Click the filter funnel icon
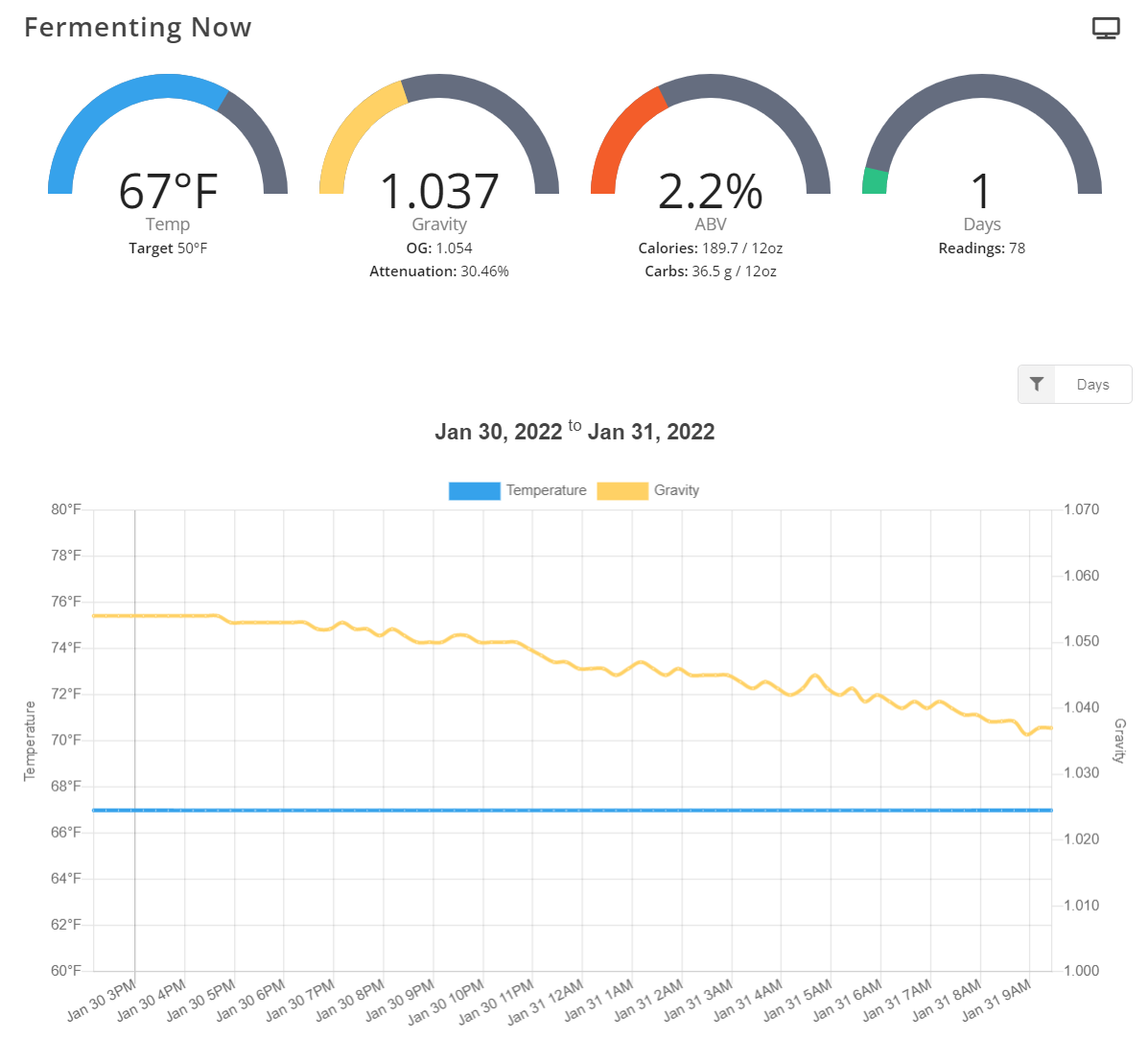 [1037, 385]
